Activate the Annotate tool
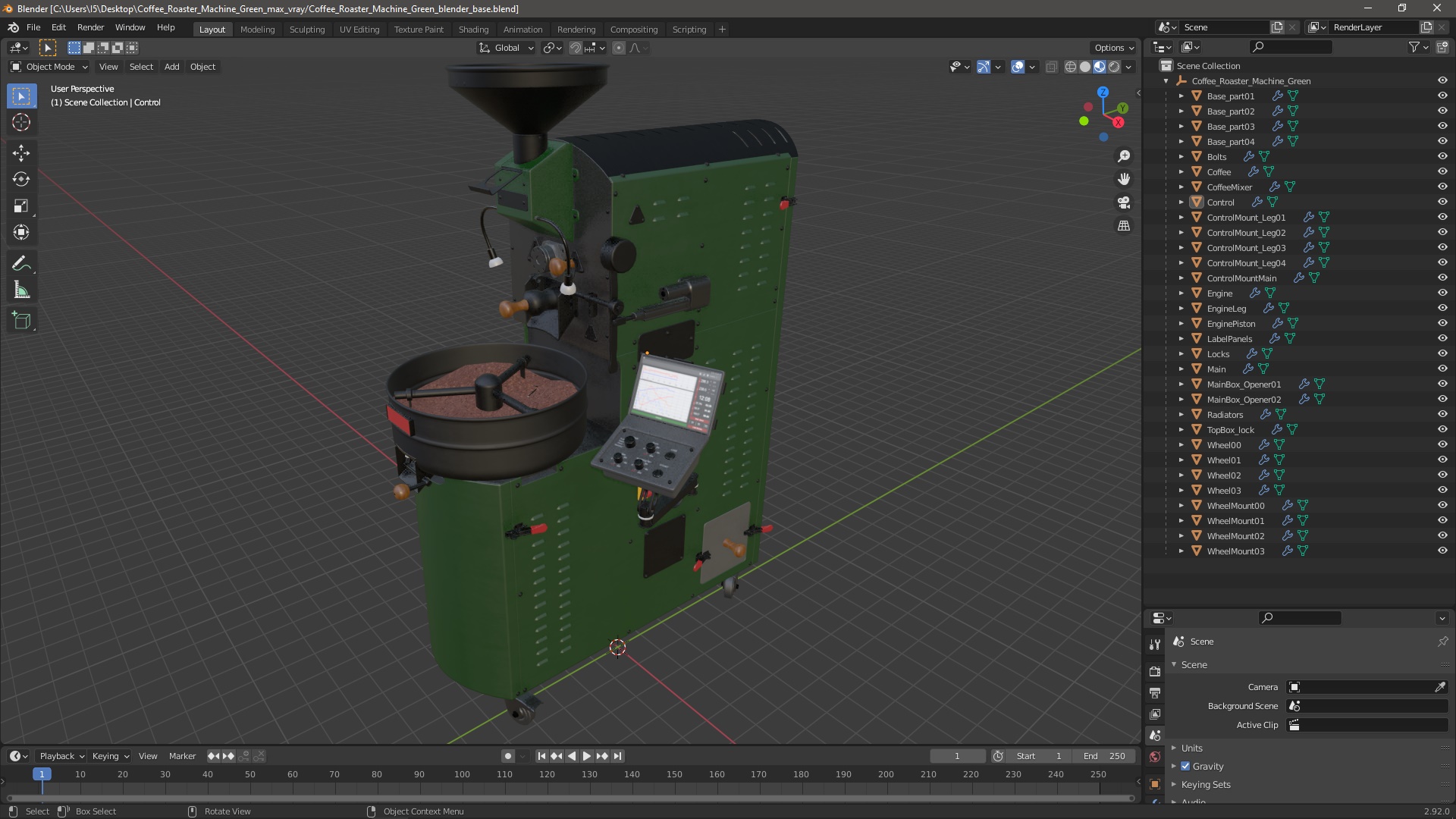 coord(21,263)
